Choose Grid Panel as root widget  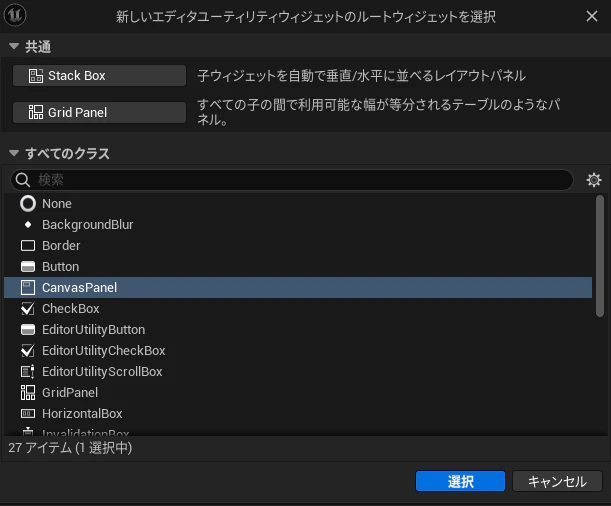(x=99, y=112)
